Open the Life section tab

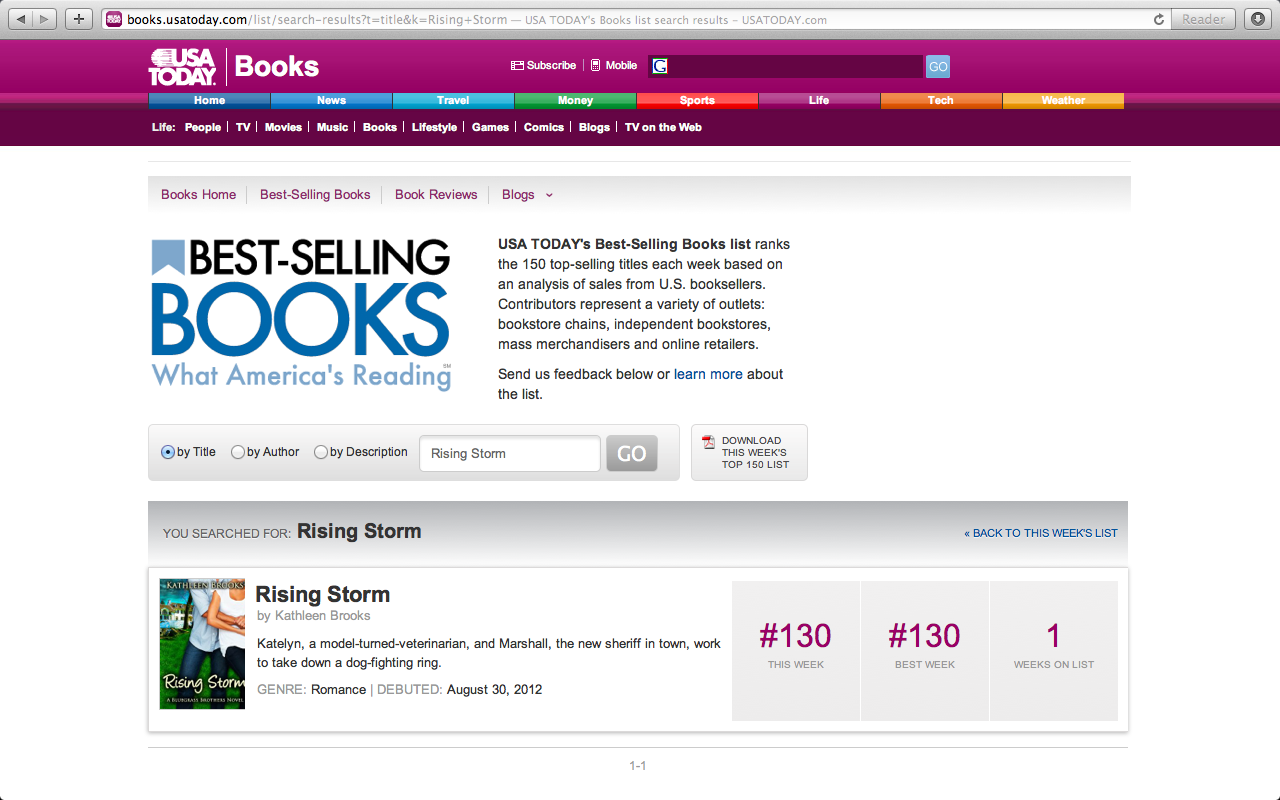click(x=819, y=100)
